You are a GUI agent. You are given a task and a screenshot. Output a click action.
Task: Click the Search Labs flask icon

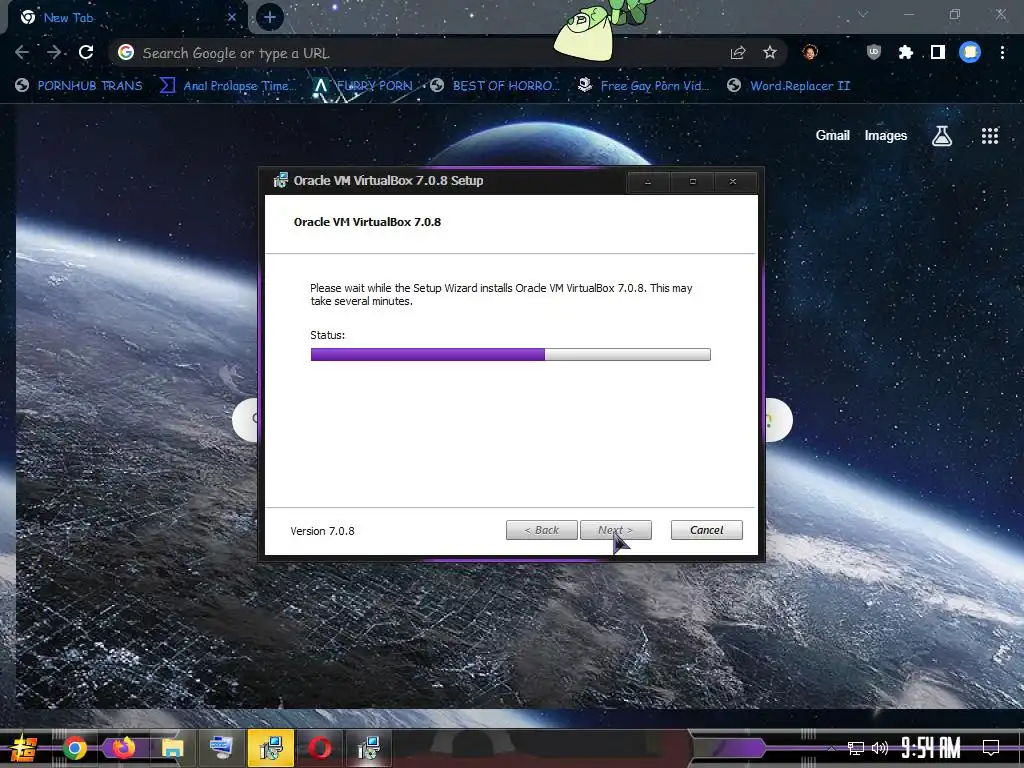pos(942,136)
